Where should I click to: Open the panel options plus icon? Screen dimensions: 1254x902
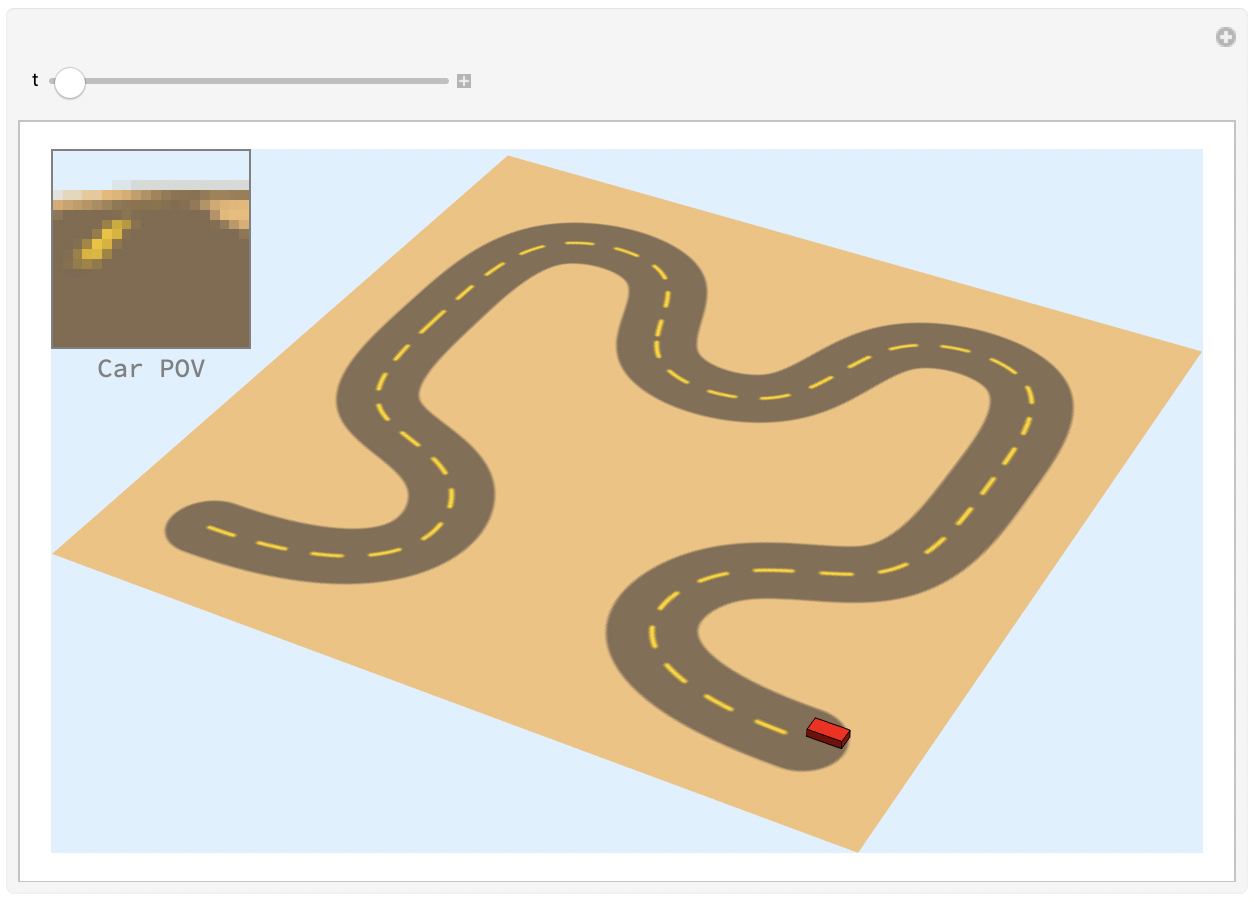pyautogui.click(x=1225, y=37)
